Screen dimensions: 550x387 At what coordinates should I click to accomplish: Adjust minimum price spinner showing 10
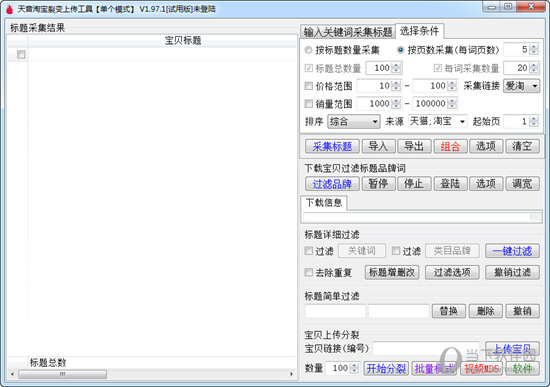pos(379,86)
